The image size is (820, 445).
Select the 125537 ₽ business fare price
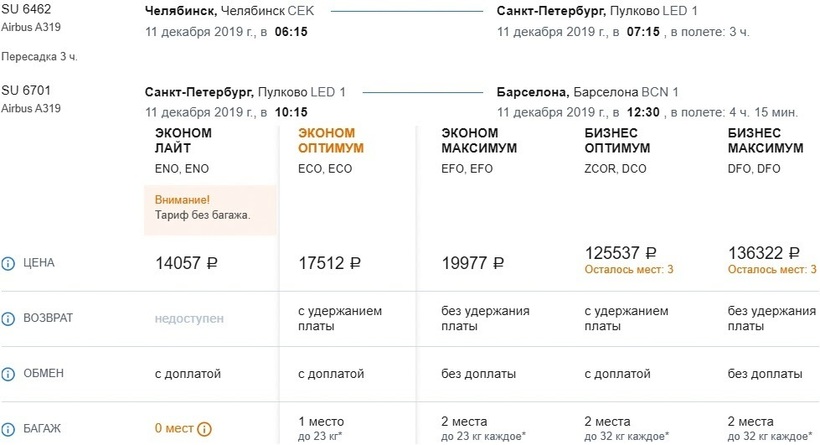point(620,253)
